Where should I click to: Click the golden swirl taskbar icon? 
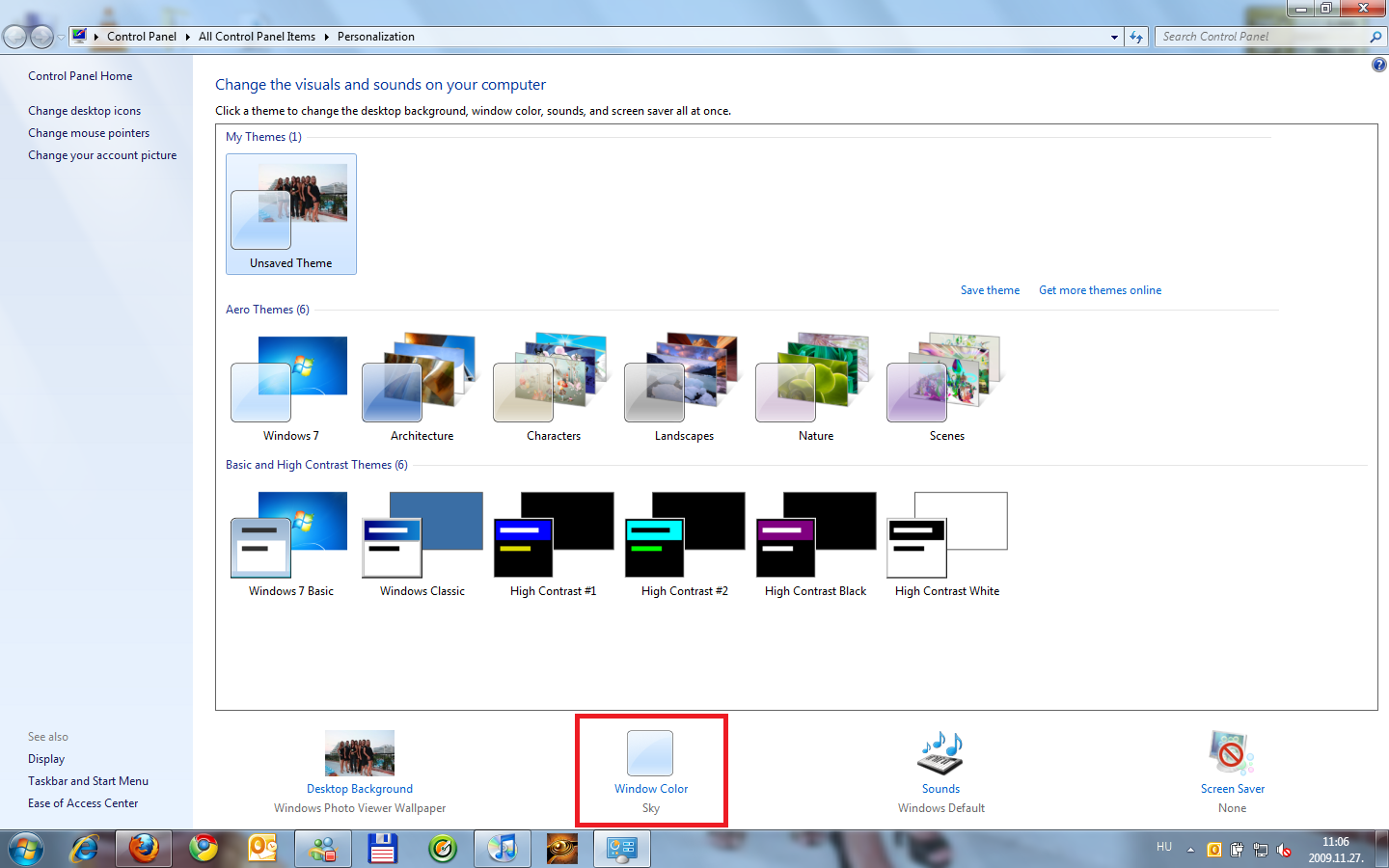(x=561, y=849)
